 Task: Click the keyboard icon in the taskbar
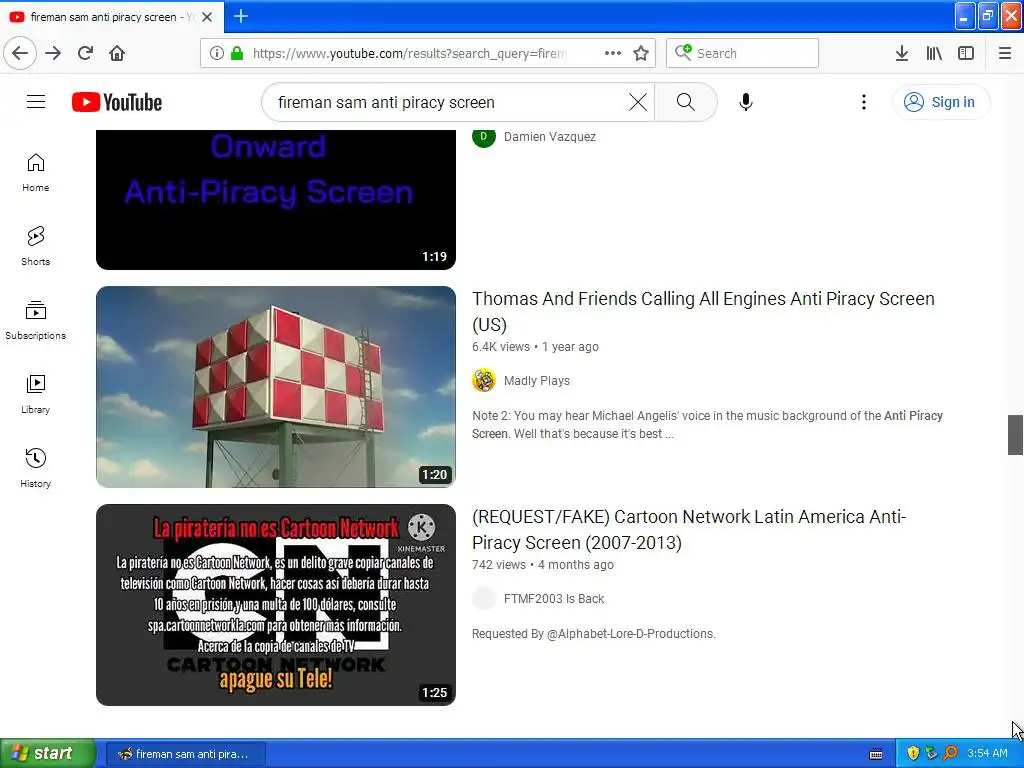point(876,754)
